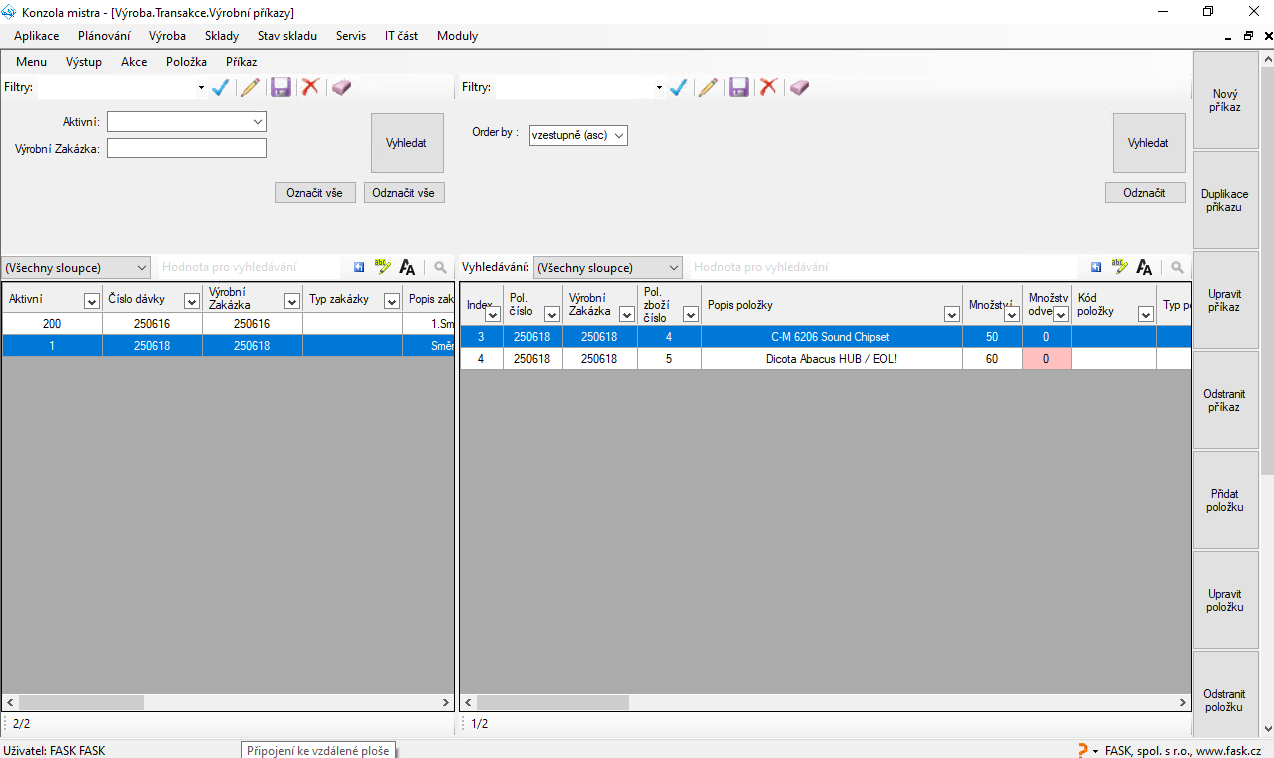
Task: Click the AA font icon above left grid
Action: 407,268
